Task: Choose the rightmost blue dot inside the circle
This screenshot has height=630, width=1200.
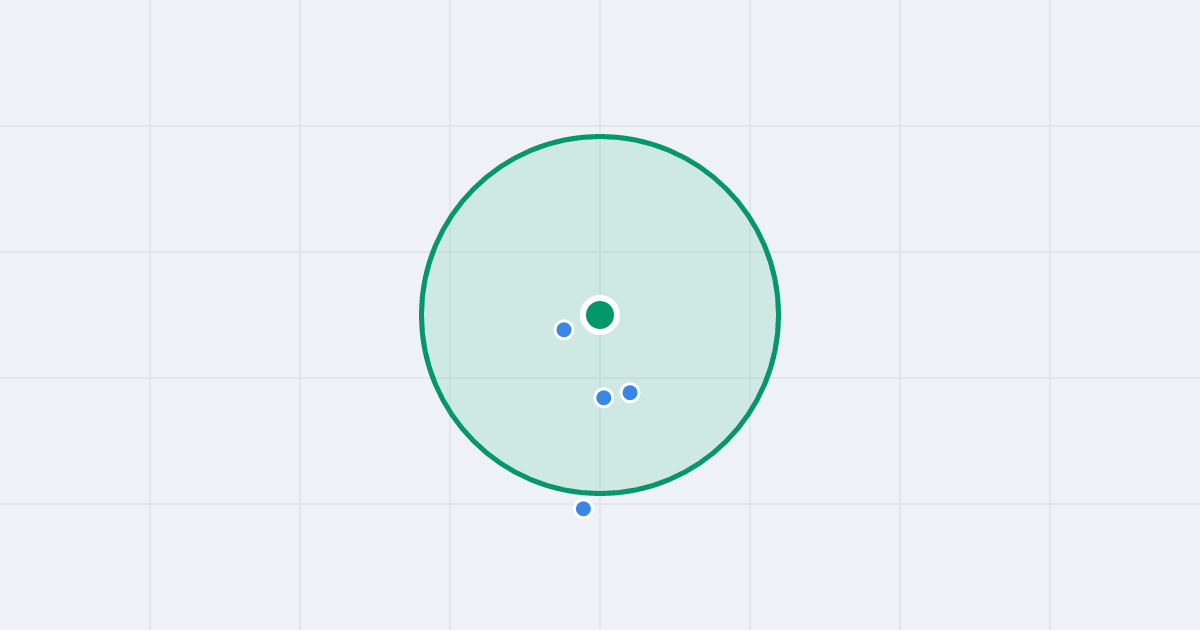Action: (x=630, y=393)
